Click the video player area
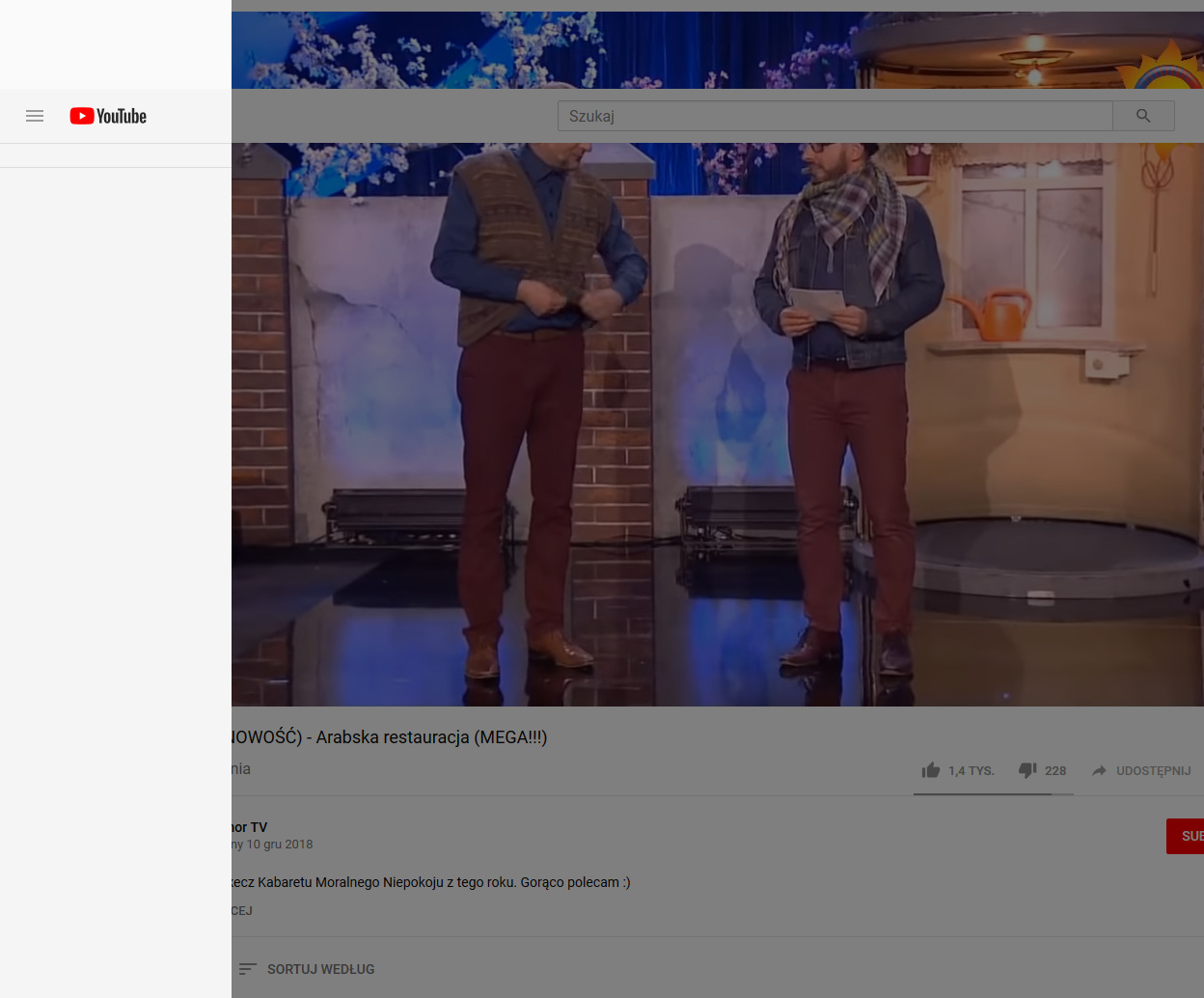The width and height of the screenshot is (1204, 998). click(x=718, y=425)
